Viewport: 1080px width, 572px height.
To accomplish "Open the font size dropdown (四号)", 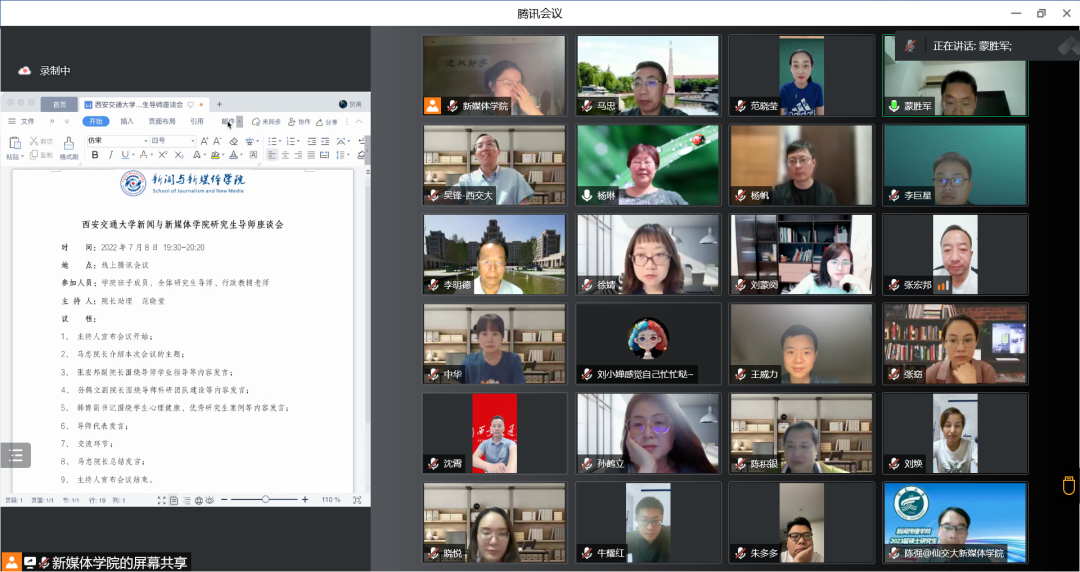I will [192, 141].
